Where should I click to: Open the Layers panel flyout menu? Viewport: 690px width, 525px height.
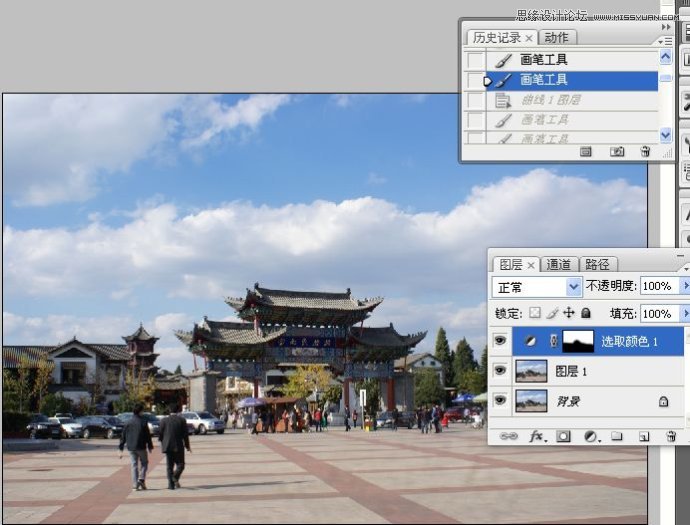(x=686, y=268)
